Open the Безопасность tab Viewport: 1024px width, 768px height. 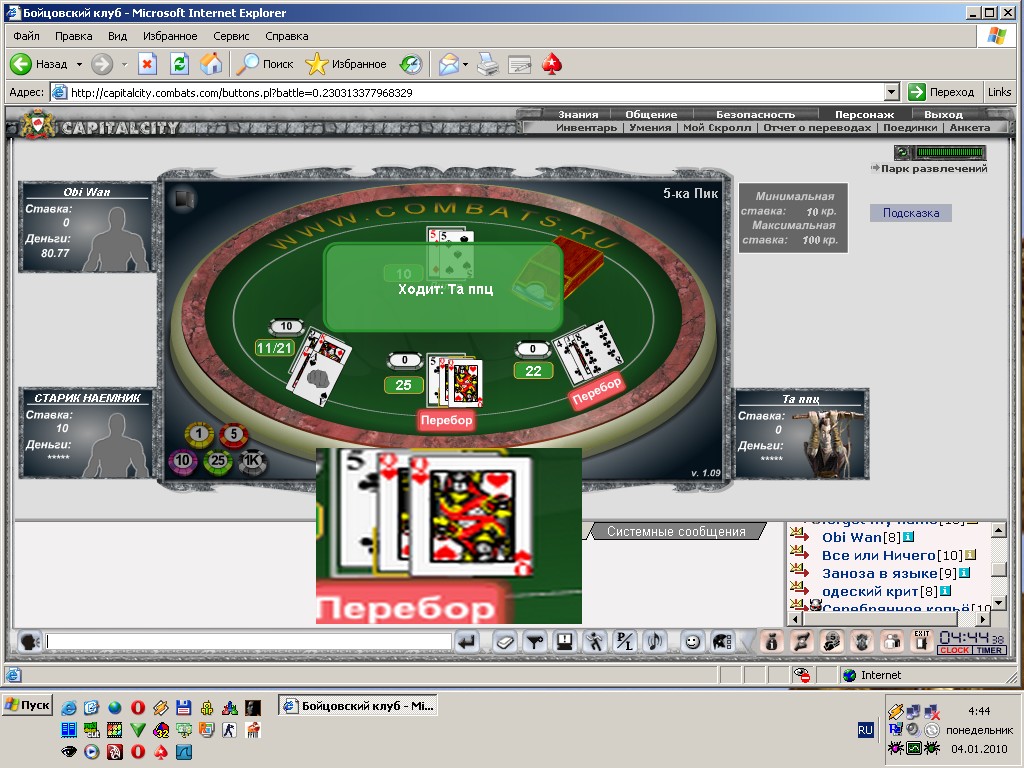755,114
